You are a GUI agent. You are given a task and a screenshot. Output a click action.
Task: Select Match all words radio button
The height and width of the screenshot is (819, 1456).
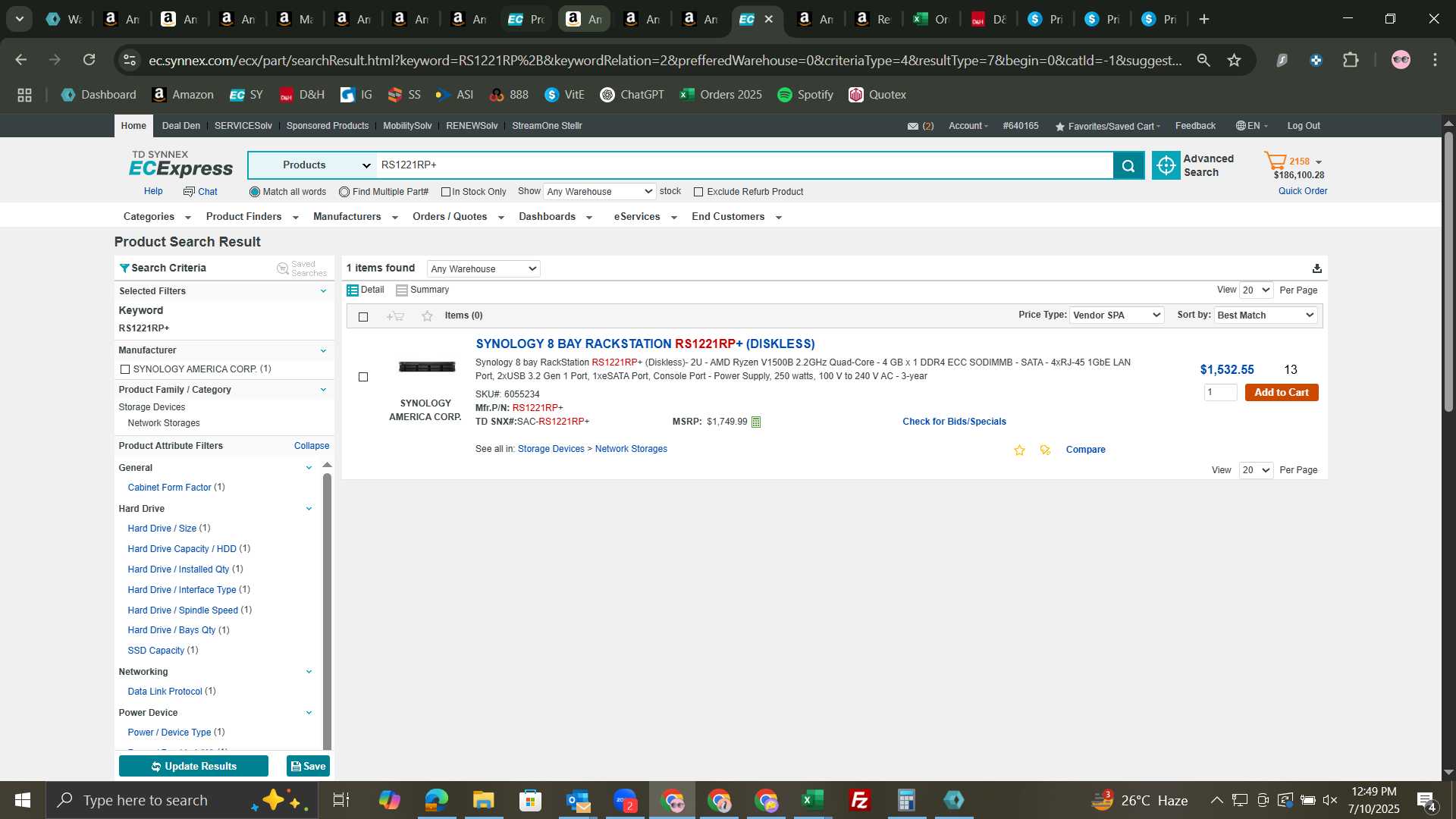tap(255, 192)
